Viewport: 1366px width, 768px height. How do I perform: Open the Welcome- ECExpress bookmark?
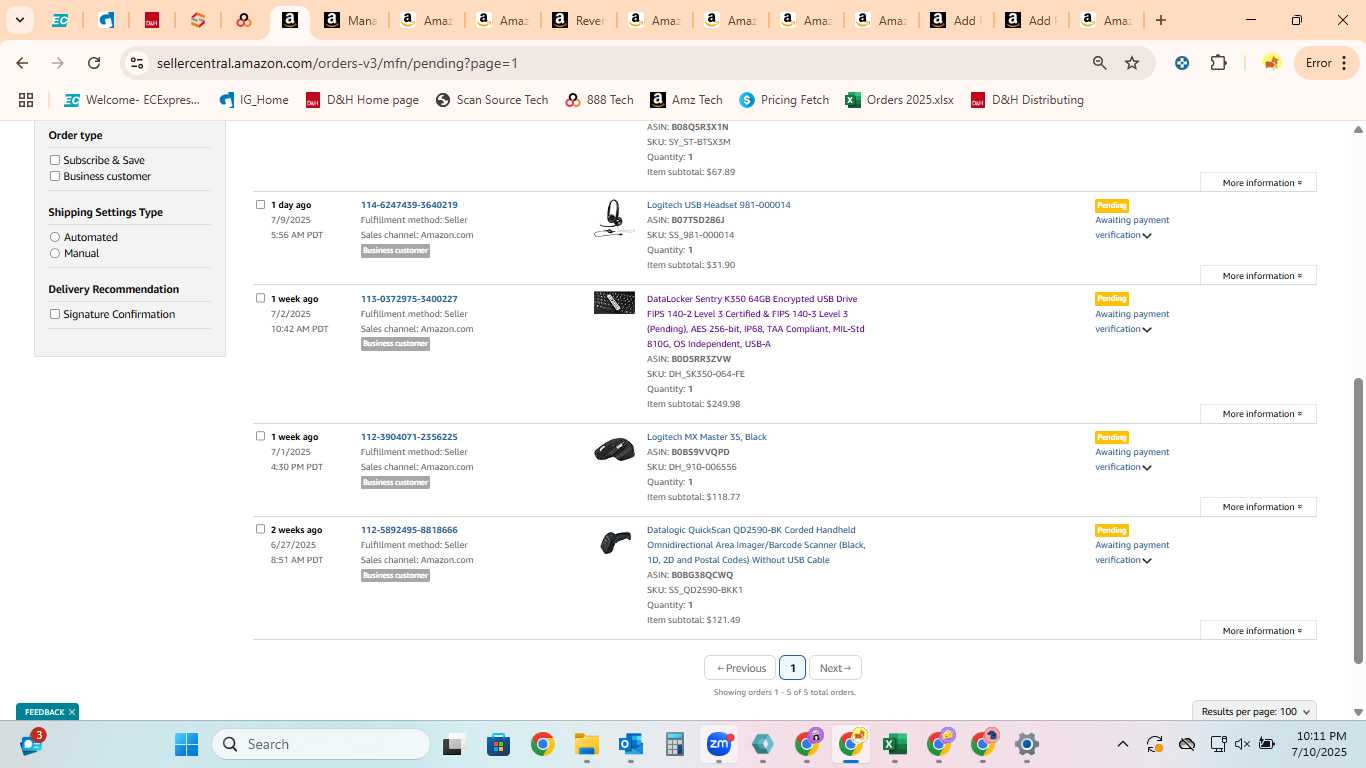click(132, 100)
